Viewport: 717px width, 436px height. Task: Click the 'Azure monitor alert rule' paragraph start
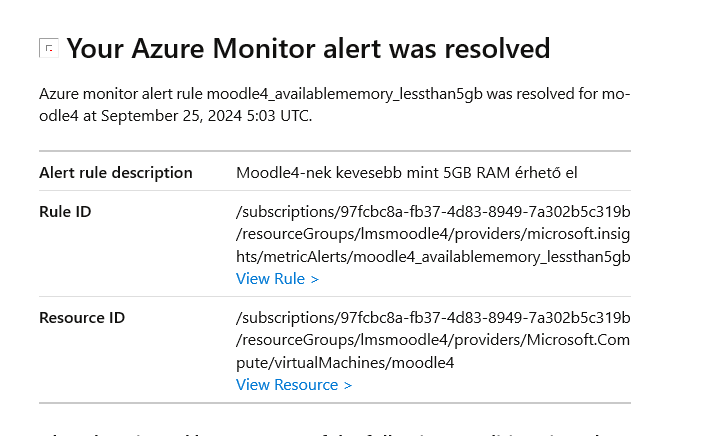pyautogui.click(x=121, y=94)
